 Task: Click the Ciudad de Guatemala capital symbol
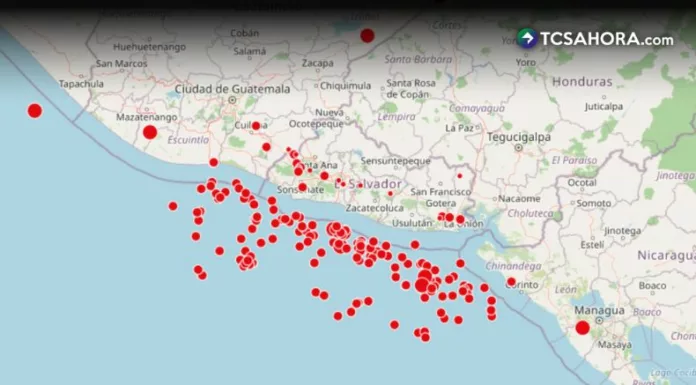[x=232, y=100]
